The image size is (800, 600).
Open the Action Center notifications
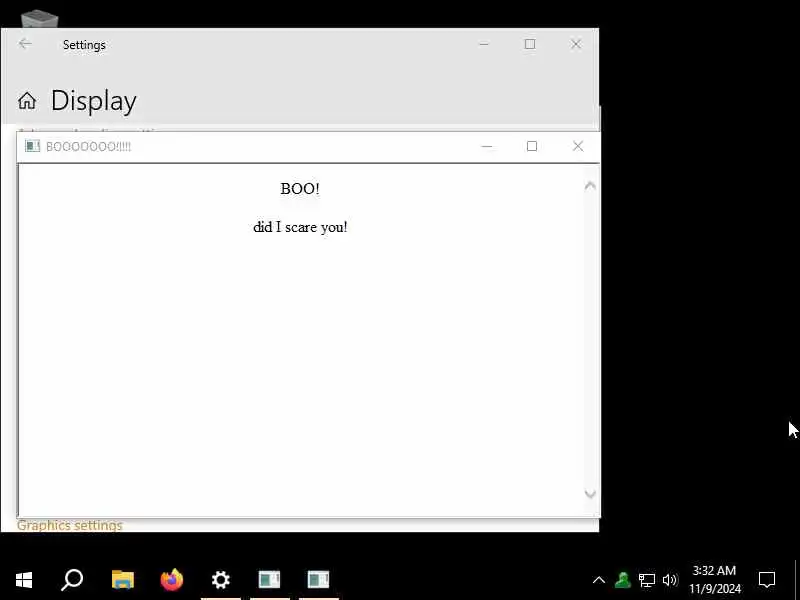coord(767,580)
